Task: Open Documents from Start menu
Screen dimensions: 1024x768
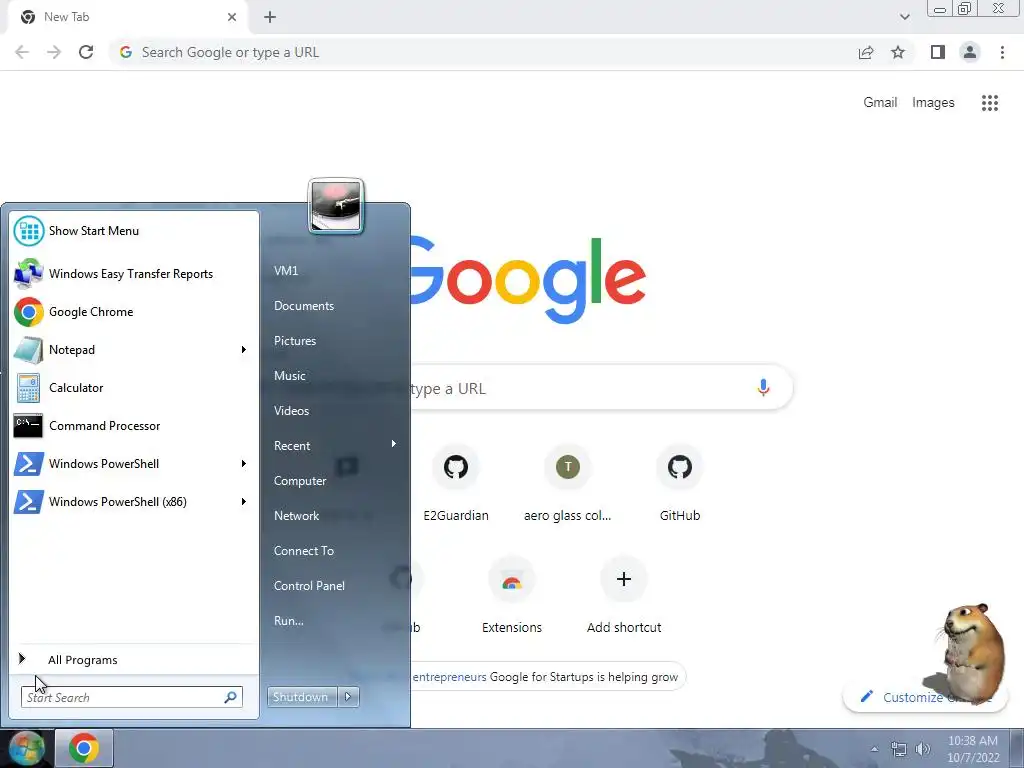Action: click(304, 306)
